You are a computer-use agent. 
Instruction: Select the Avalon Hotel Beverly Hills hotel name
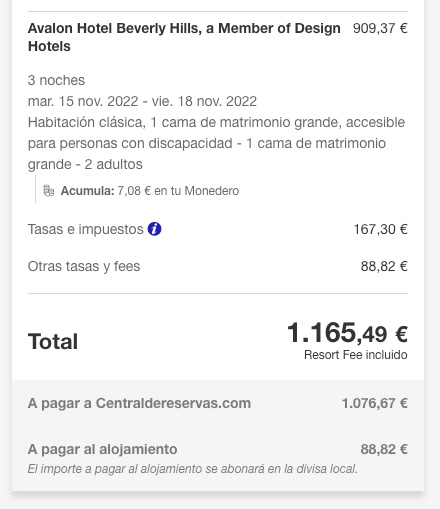click(x=184, y=37)
